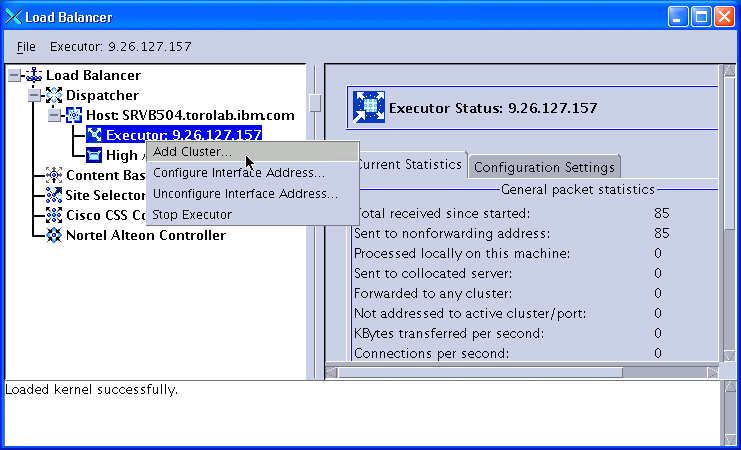The width and height of the screenshot is (741, 450).
Task: Click the Load Balancer title bar X icon
Action: click(x=14, y=17)
